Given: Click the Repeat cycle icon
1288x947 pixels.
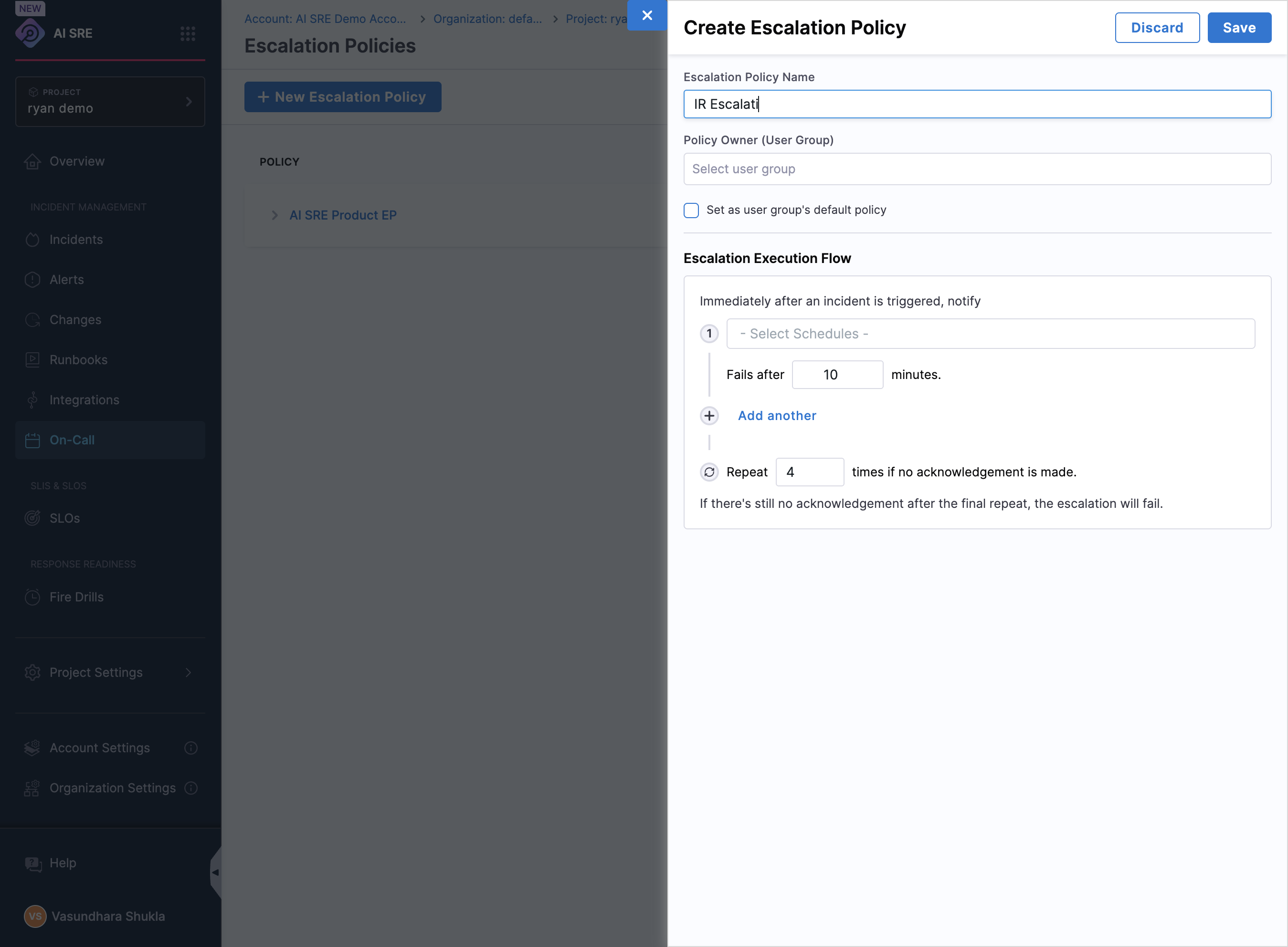Looking at the screenshot, I should pyautogui.click(x=709, y=472).
